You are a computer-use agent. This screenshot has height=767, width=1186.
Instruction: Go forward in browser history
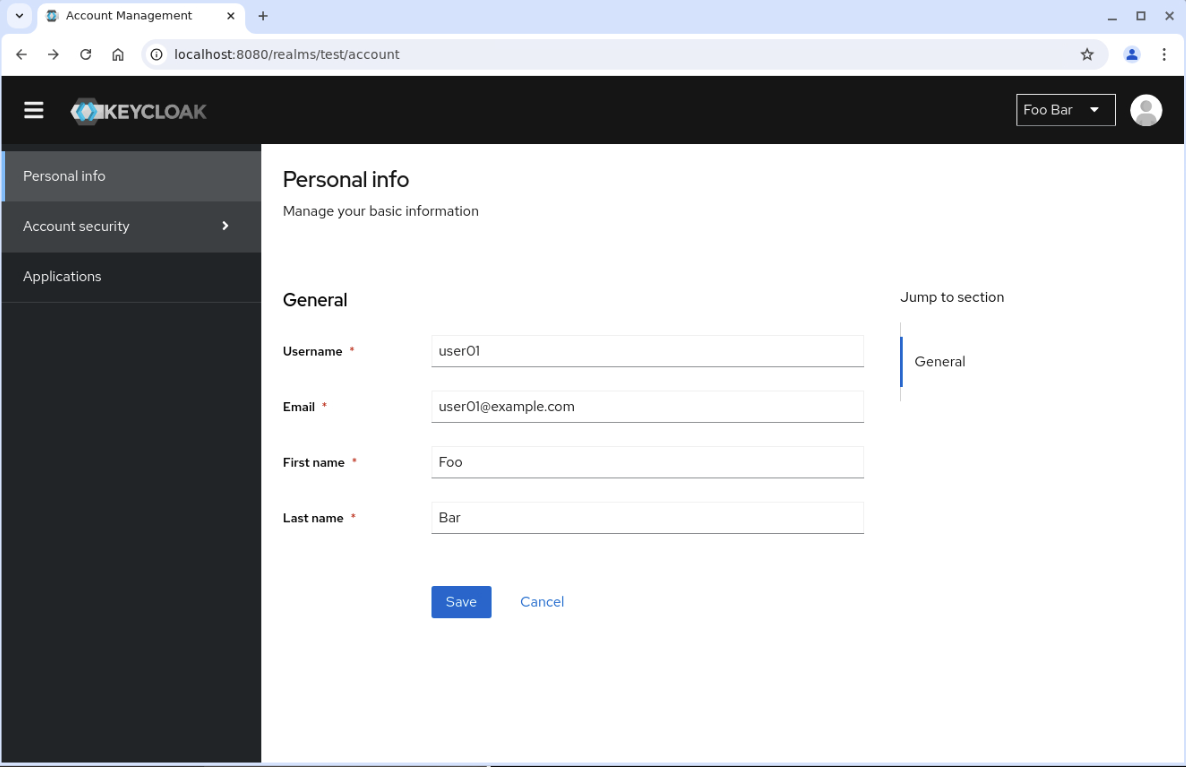point(53,54)
